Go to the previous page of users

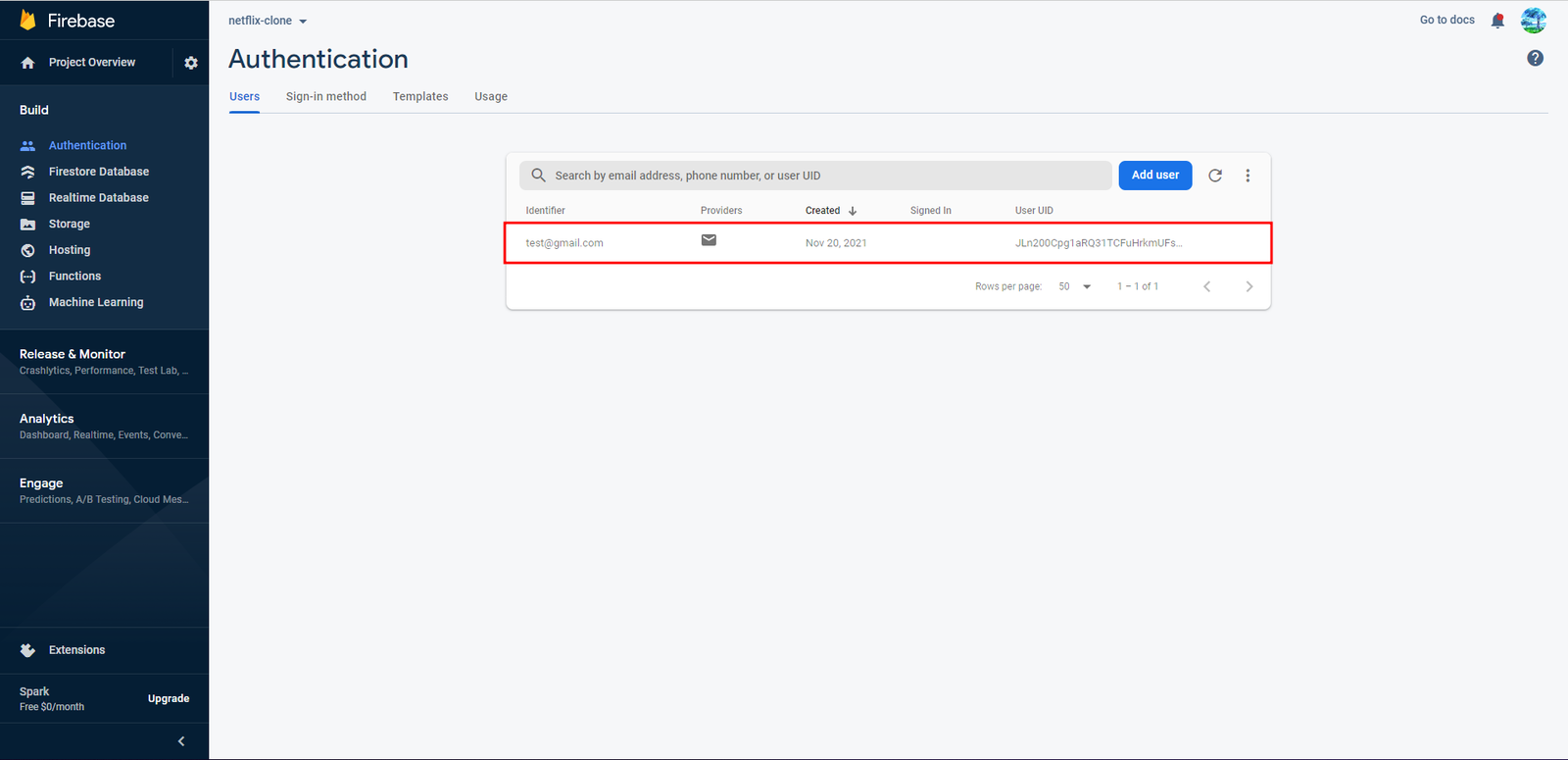1207,286
